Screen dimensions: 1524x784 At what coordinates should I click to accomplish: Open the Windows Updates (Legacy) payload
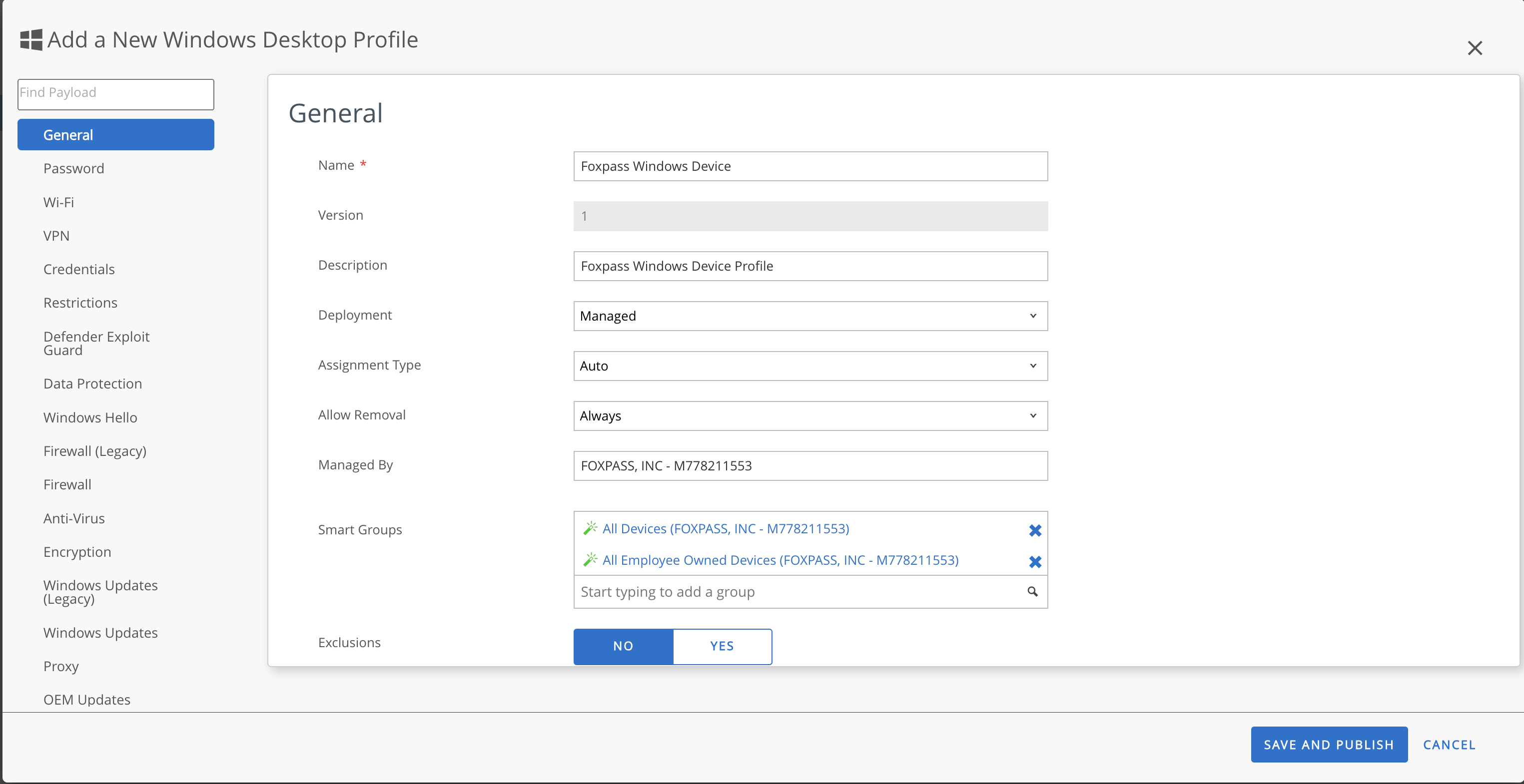pyautogui.click(x=100, y=592)
